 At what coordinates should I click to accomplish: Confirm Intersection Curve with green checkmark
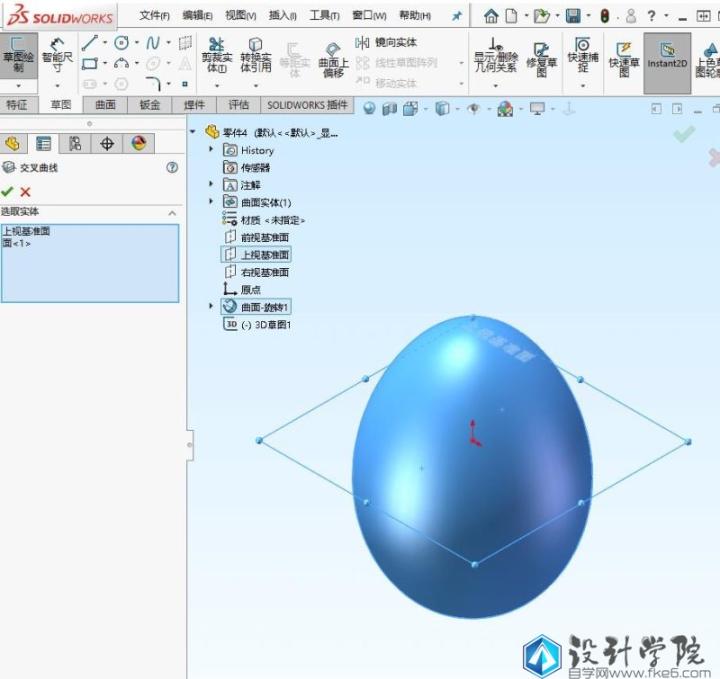click(7, 191)
